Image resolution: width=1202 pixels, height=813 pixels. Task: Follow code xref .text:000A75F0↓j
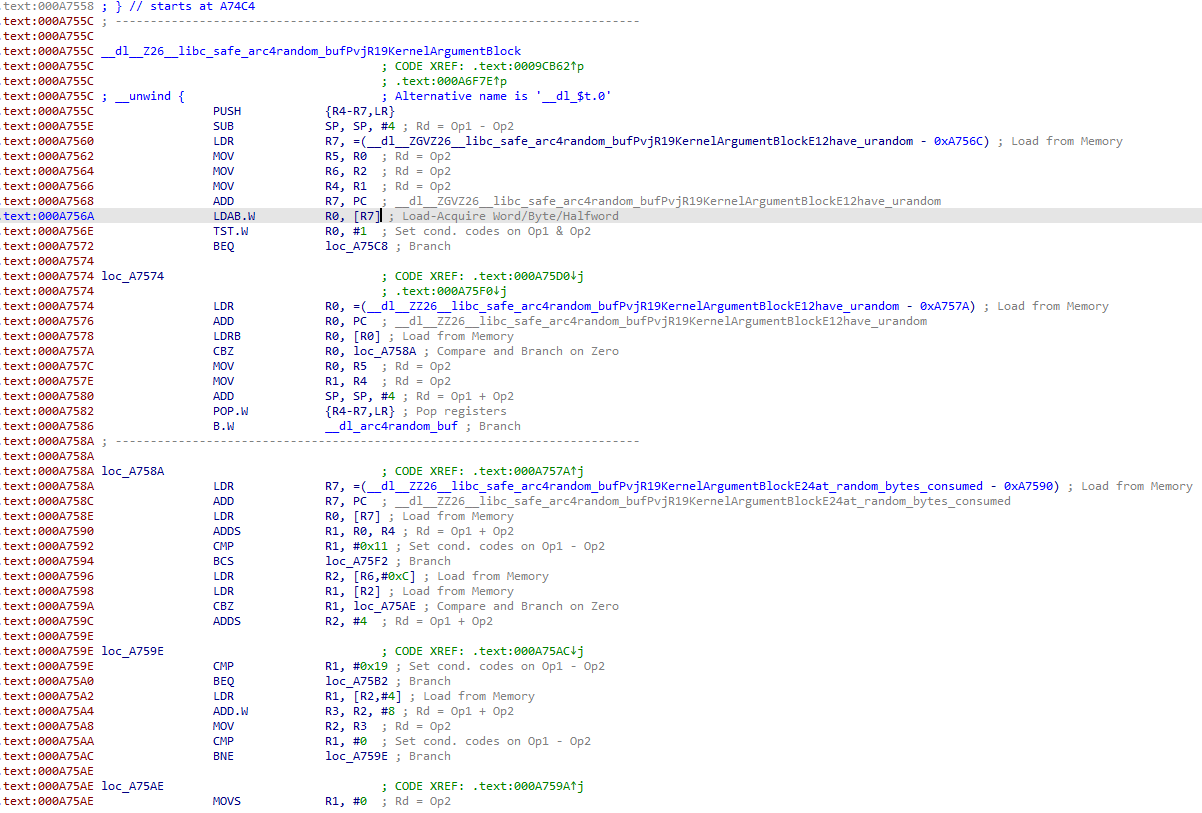(451, 291)
